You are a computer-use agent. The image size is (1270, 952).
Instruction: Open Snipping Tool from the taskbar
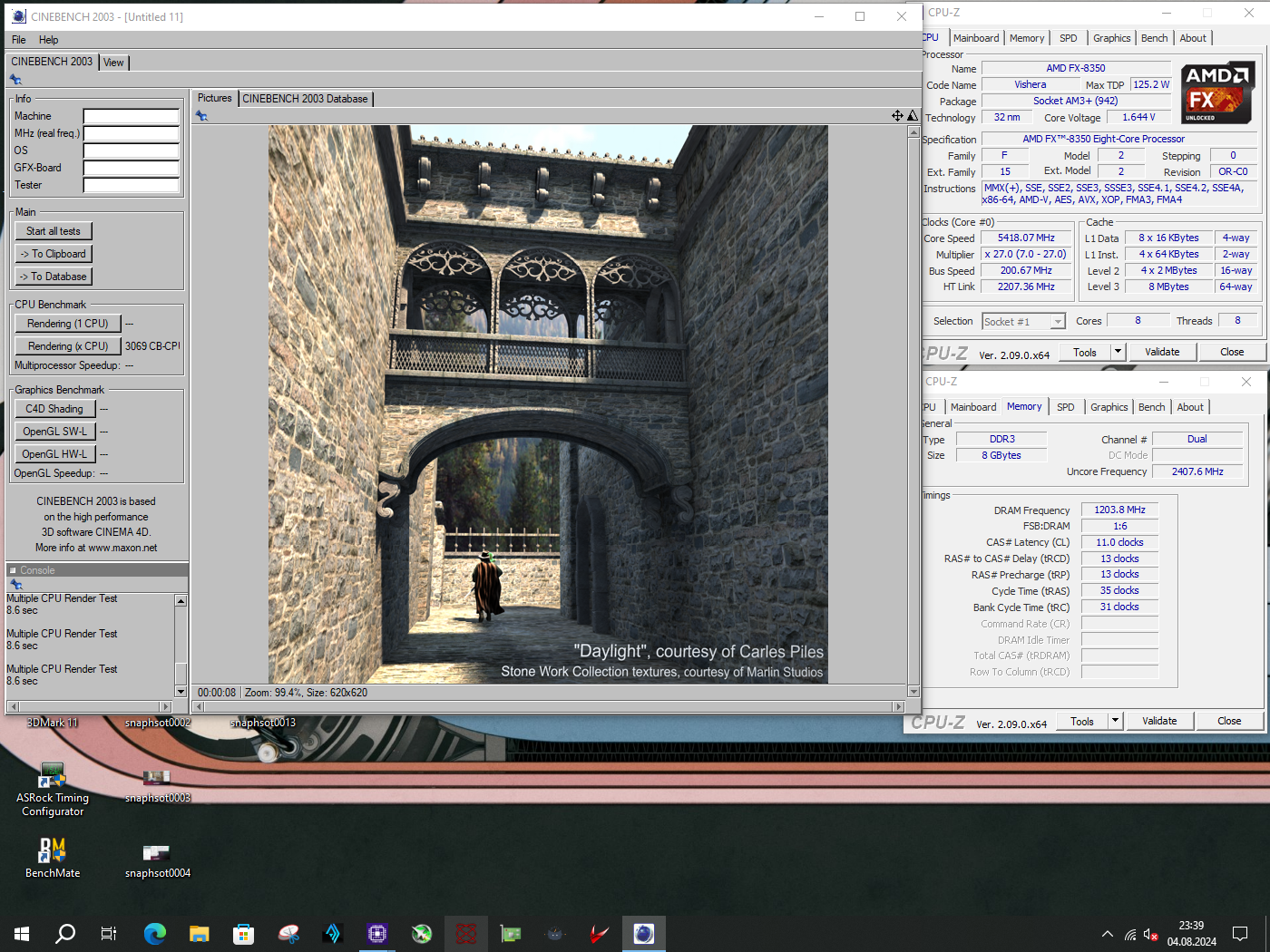(288, 933)
